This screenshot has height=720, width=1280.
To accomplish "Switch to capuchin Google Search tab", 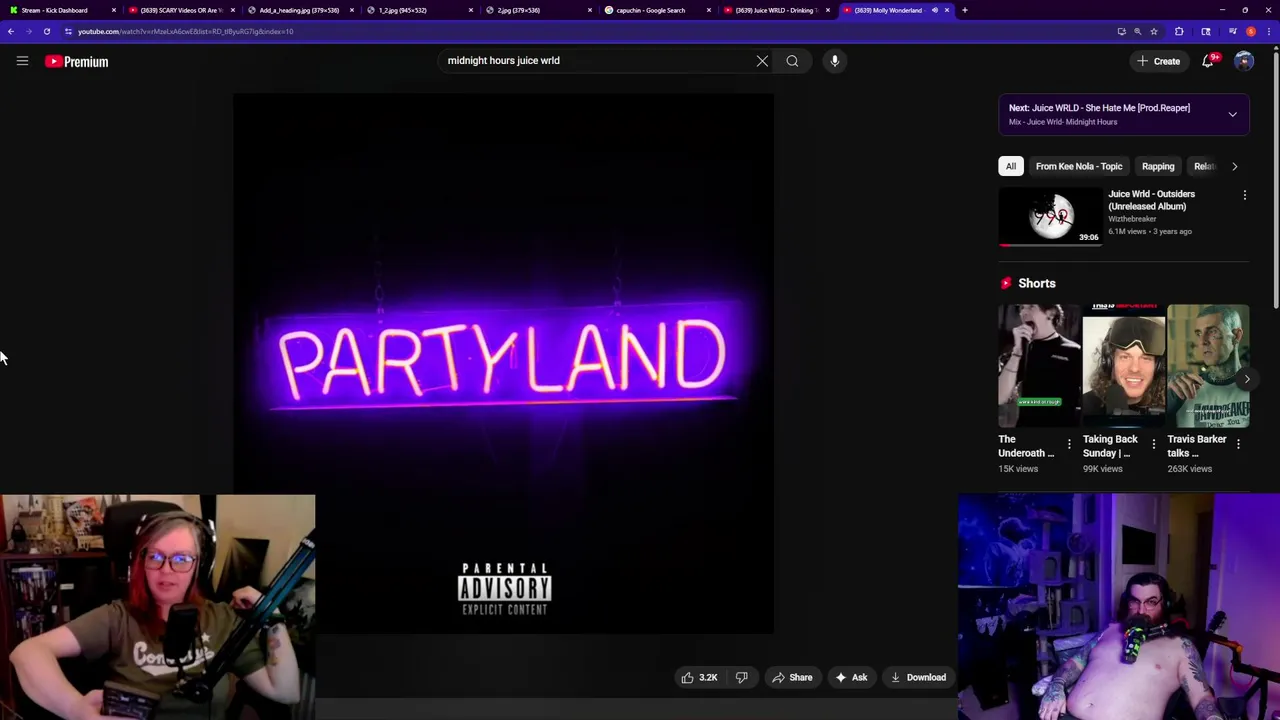I will tap(657, 10).
